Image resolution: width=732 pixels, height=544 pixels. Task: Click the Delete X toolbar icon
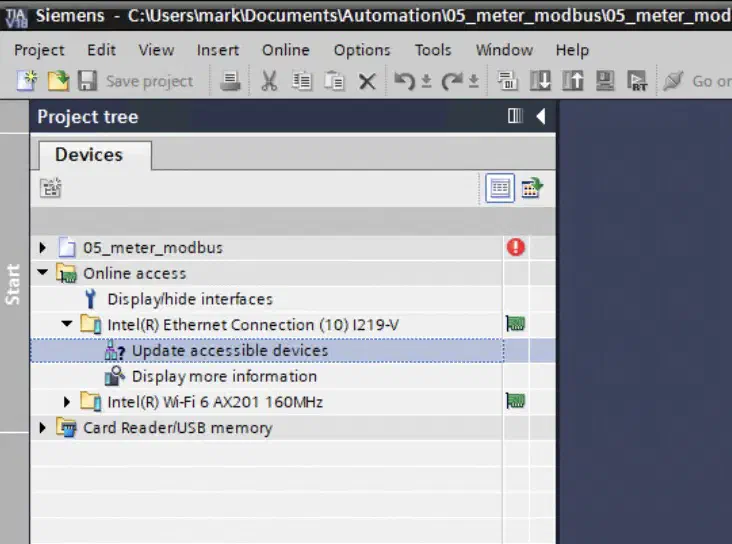(x=367, y=82)
